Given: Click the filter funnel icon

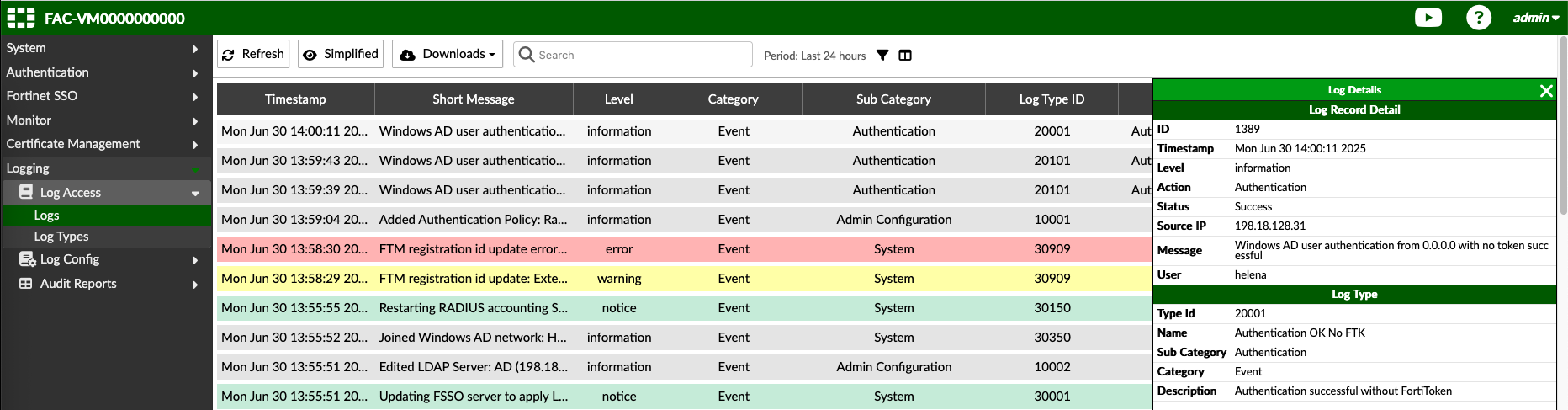Looking at the screenshot, I should (882, 56).
